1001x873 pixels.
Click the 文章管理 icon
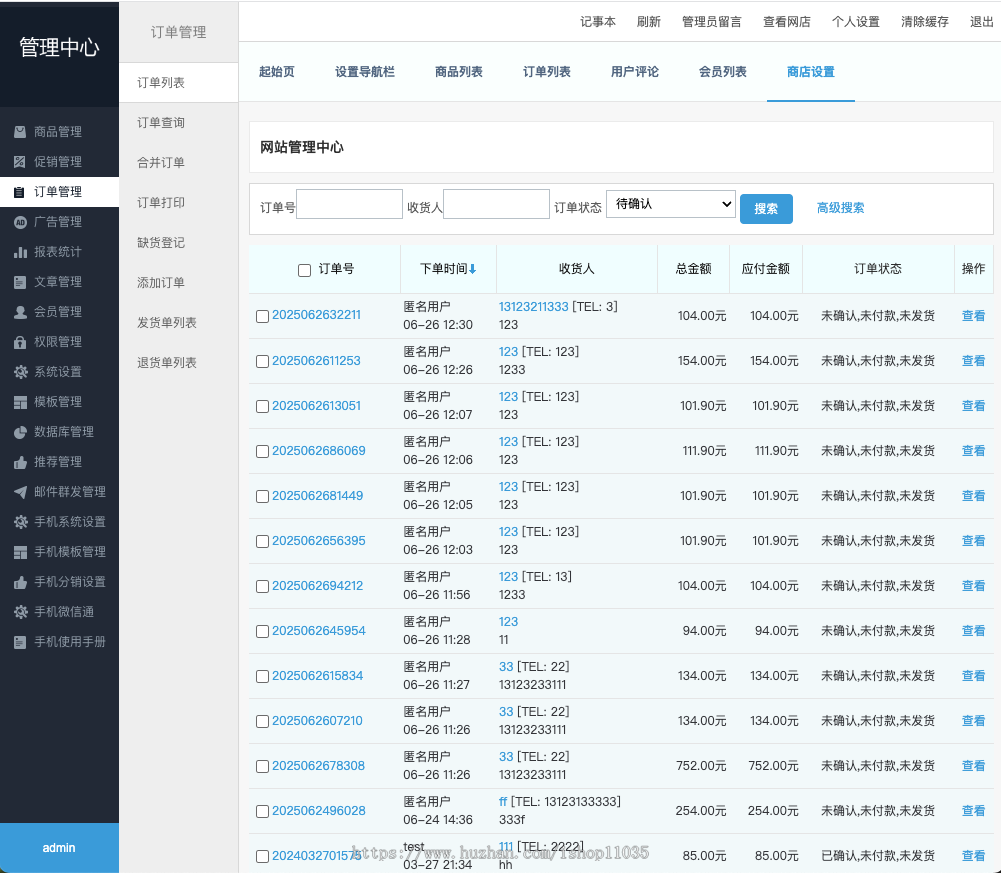click(x=20, y=282)
